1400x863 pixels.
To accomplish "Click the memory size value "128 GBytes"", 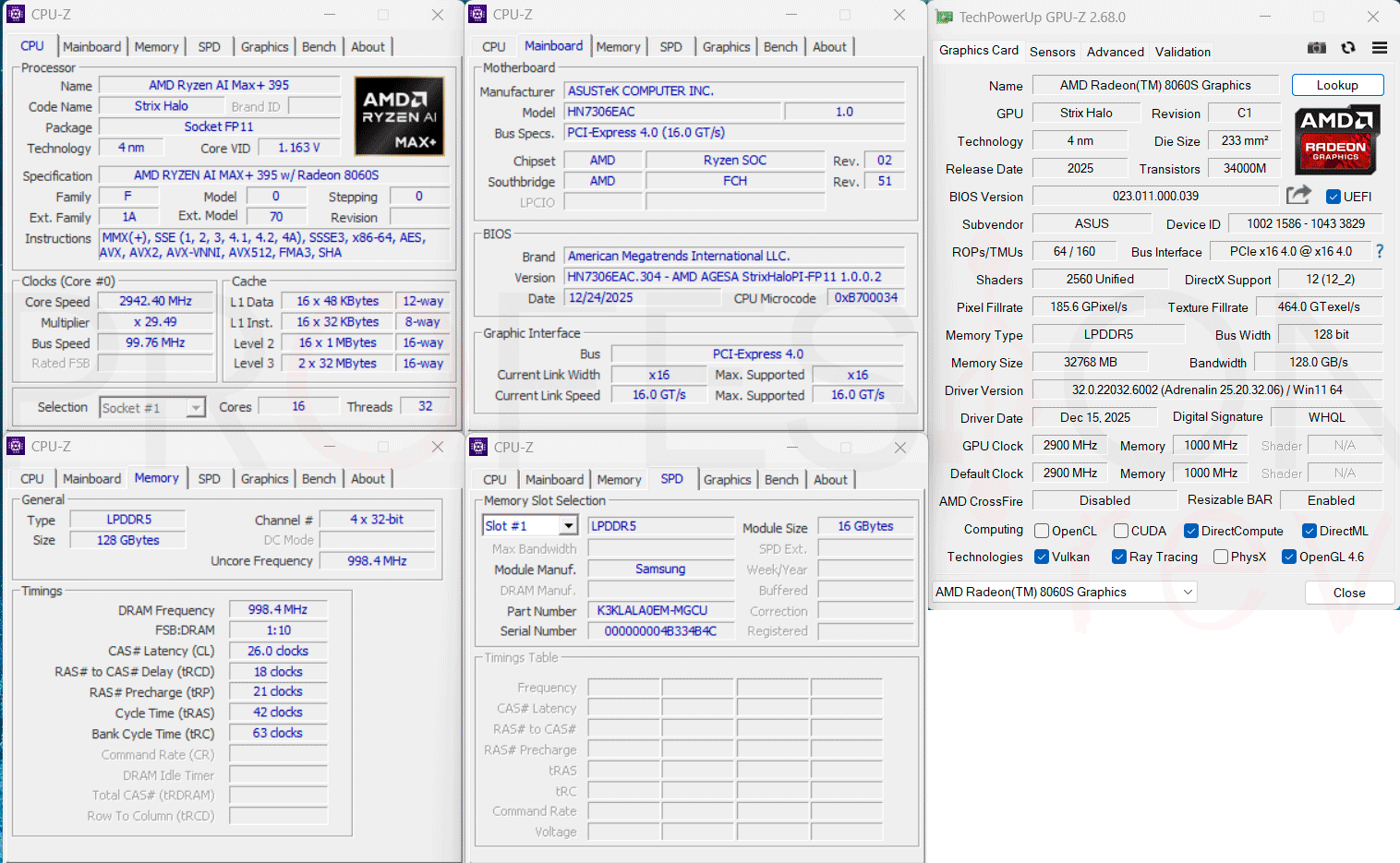I will coord(128,540).
